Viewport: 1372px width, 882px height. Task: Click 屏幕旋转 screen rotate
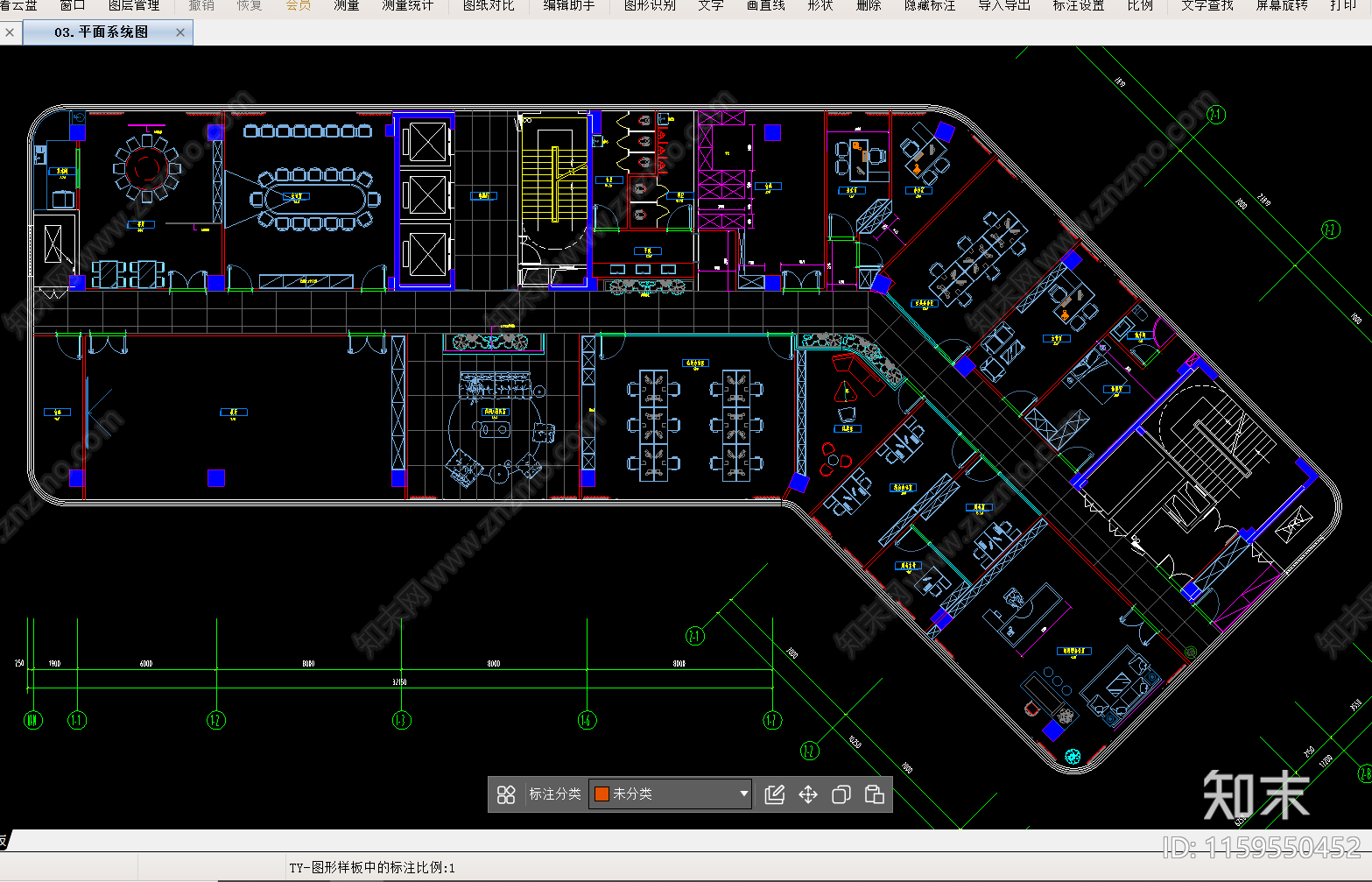pyautogui.click(x=1282, y=5)
